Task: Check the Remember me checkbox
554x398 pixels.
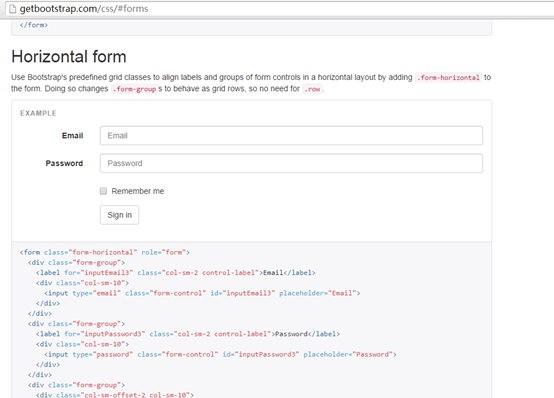Action: point(103,191)
